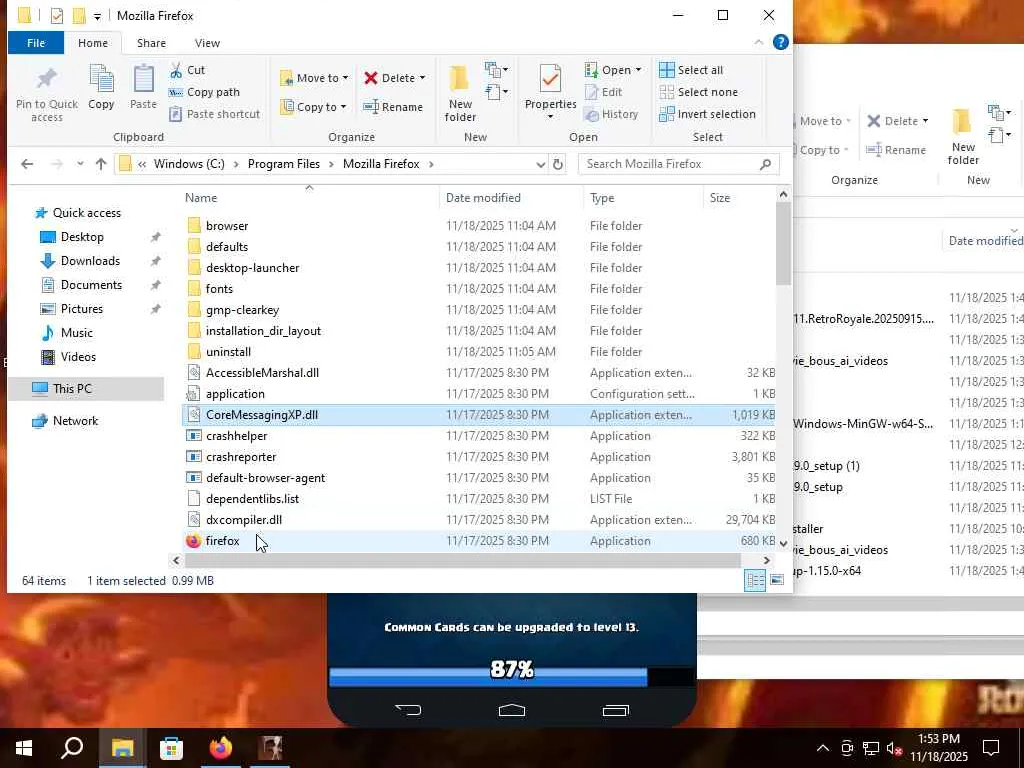Screen dimensions: 1024x768
Task: Open Explorer help question mark
Action: point(780,42)
